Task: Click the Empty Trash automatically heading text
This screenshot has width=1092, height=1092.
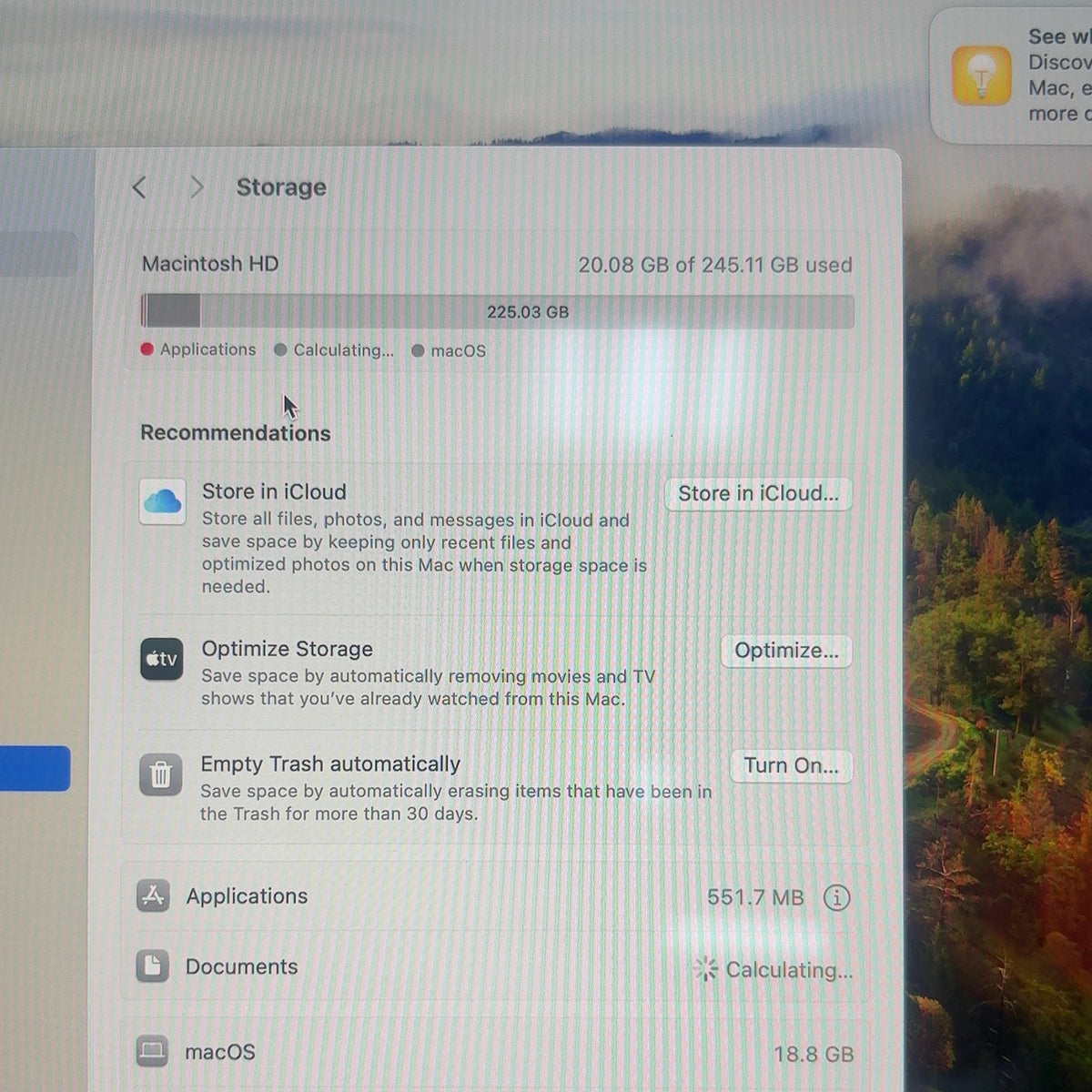Action: pyautogui.click(x=330, y=763)
